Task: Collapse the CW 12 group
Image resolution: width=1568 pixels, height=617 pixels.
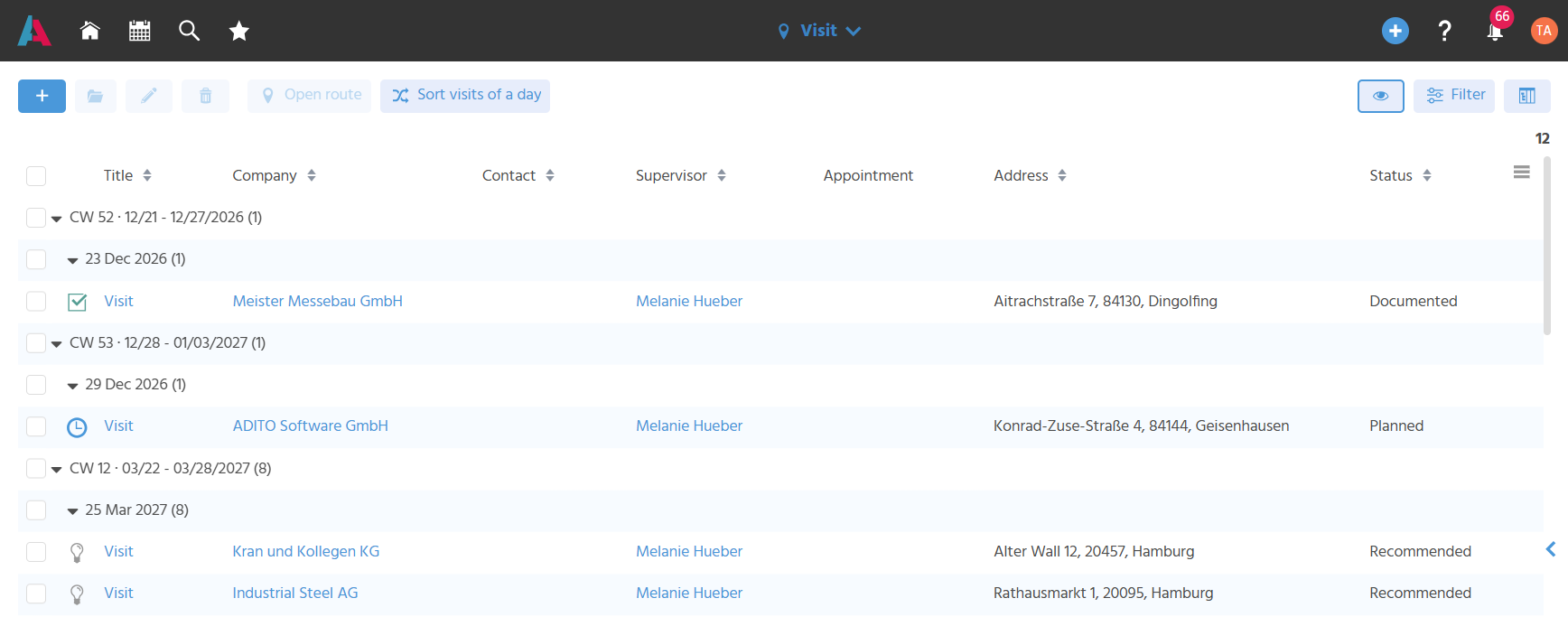Action: pos(57,470)
